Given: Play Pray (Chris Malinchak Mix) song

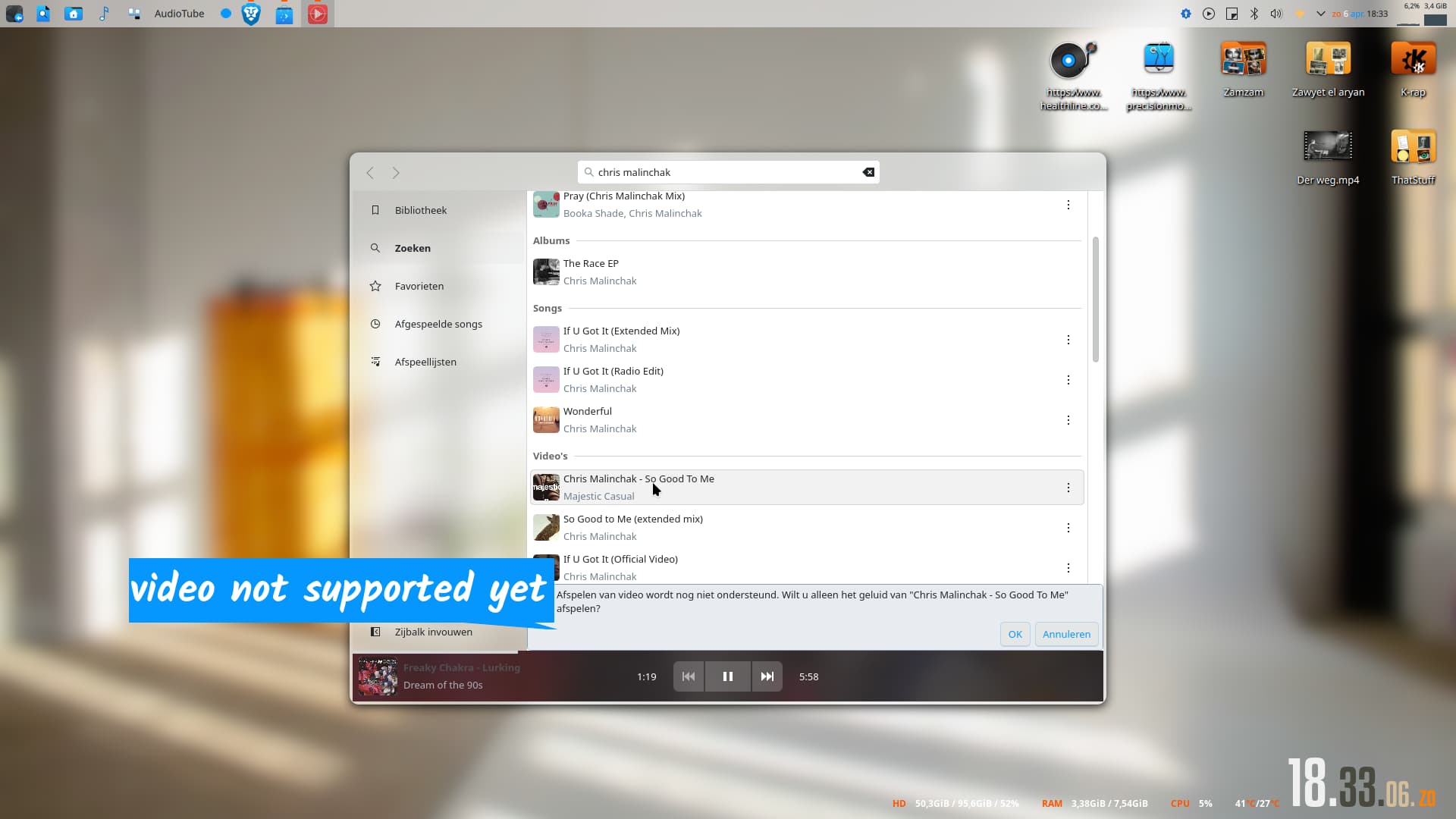Looking at the screenshot, I should coord(807,205).
